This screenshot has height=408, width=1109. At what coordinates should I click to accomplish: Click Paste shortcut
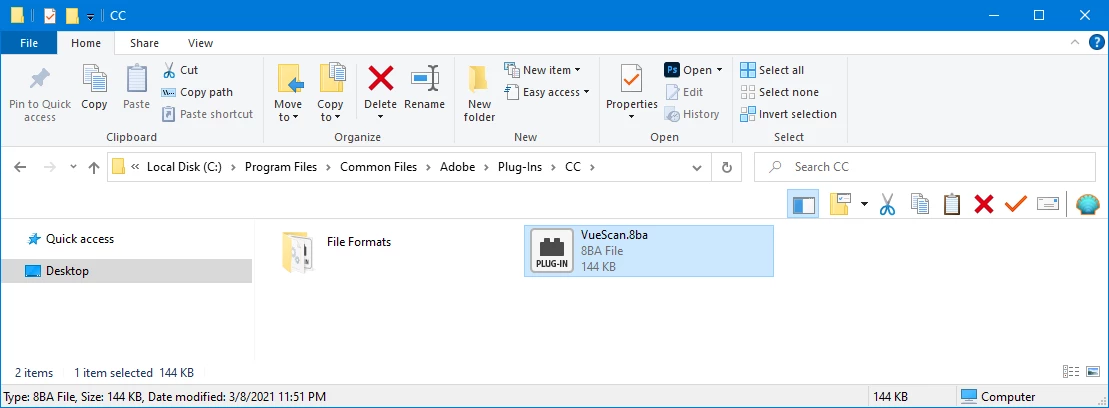[208, 114]
